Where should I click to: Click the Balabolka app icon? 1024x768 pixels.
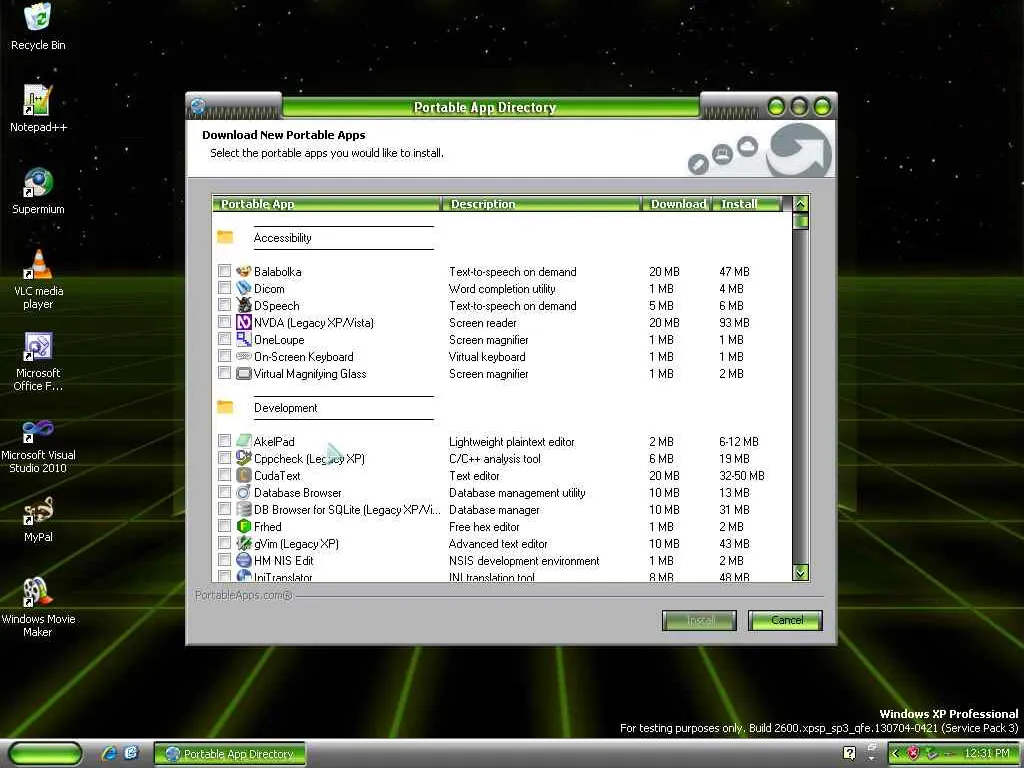point(244,271)
